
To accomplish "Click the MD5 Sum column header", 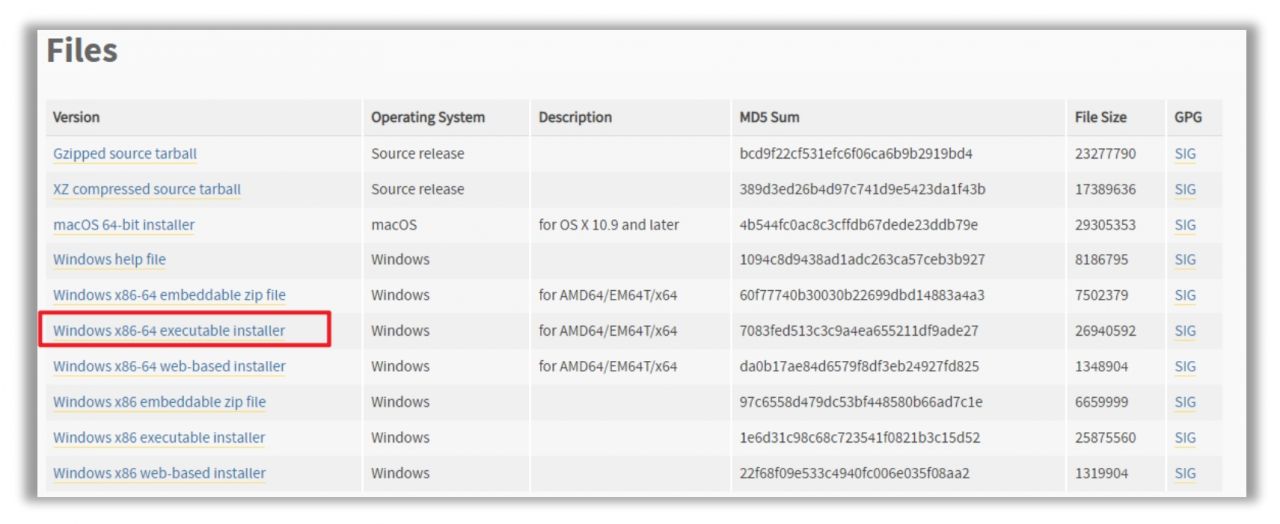I will coord(769,117).
